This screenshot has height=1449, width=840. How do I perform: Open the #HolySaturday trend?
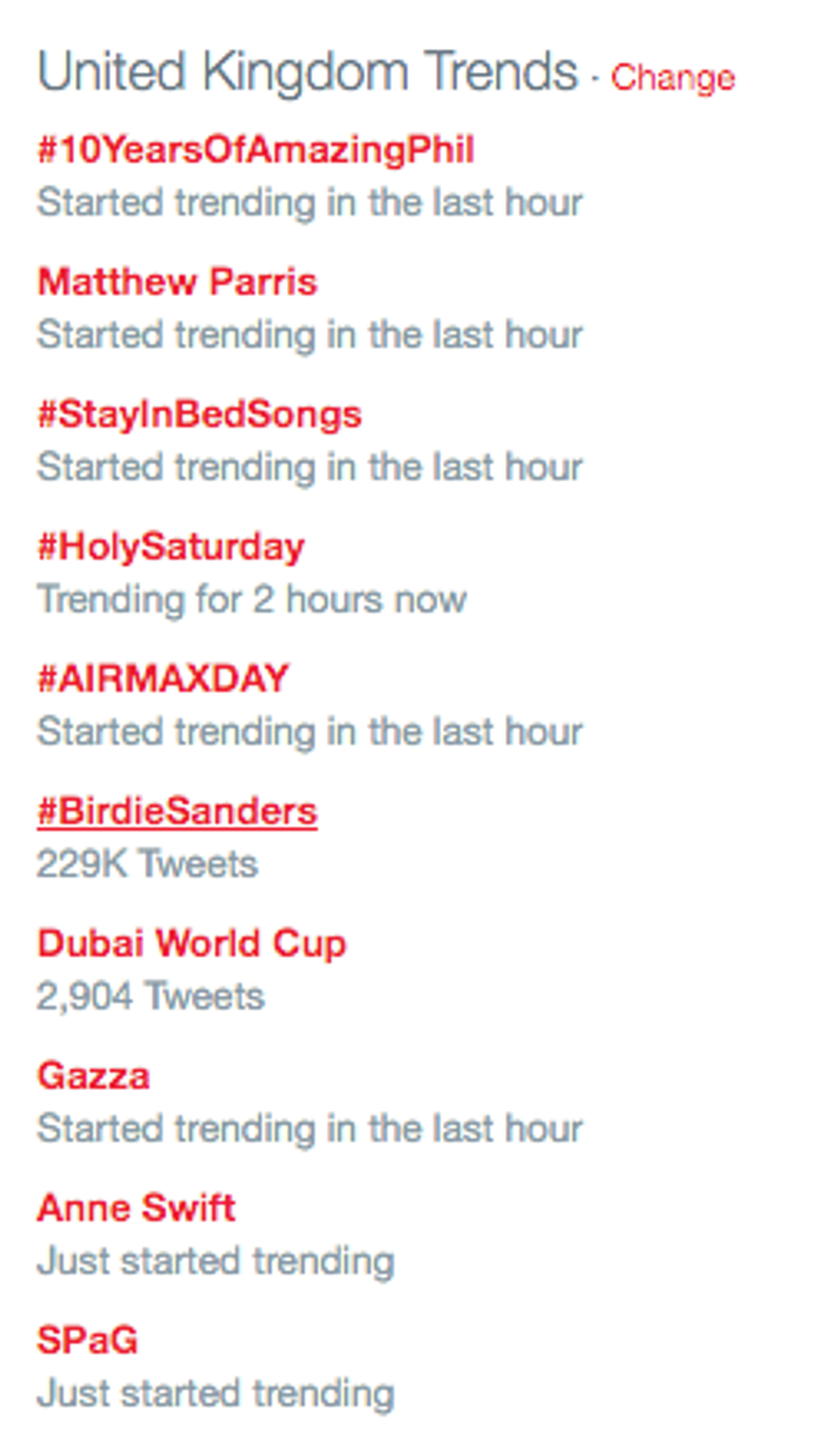click(x=171, y=547)
